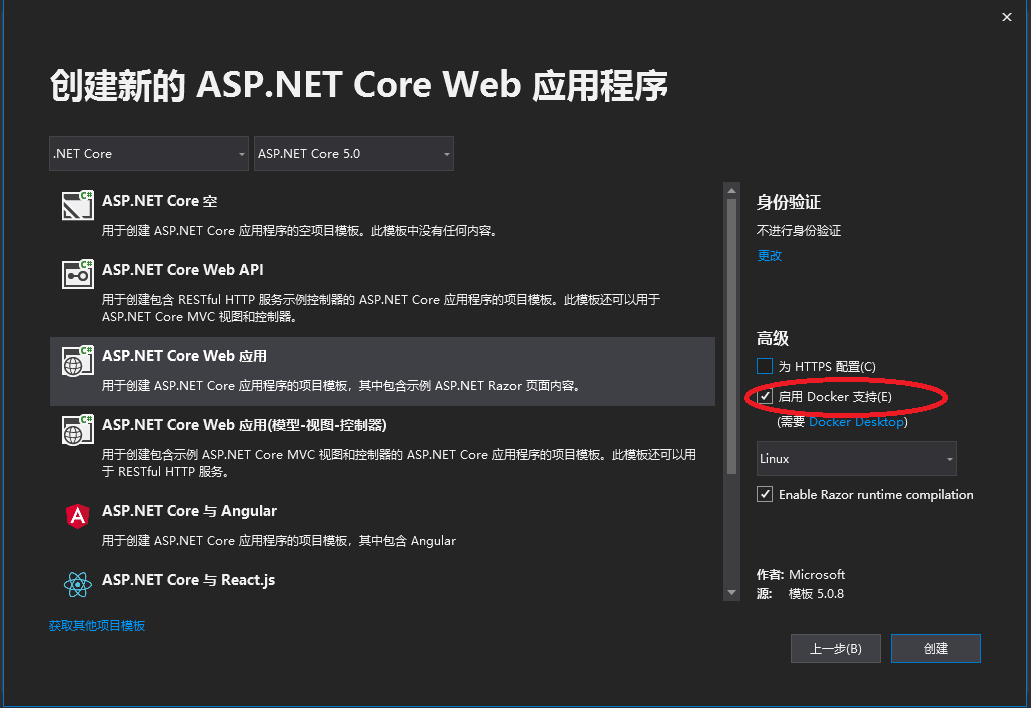Click the 作者: Microsoft author text
Viewport: 1031px width, 708px height.
pos(801,575)
